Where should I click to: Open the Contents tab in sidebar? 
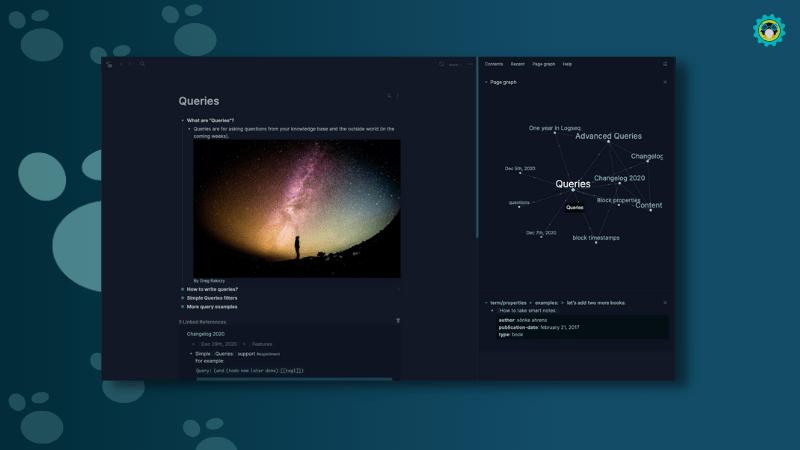tap(494, 64)
